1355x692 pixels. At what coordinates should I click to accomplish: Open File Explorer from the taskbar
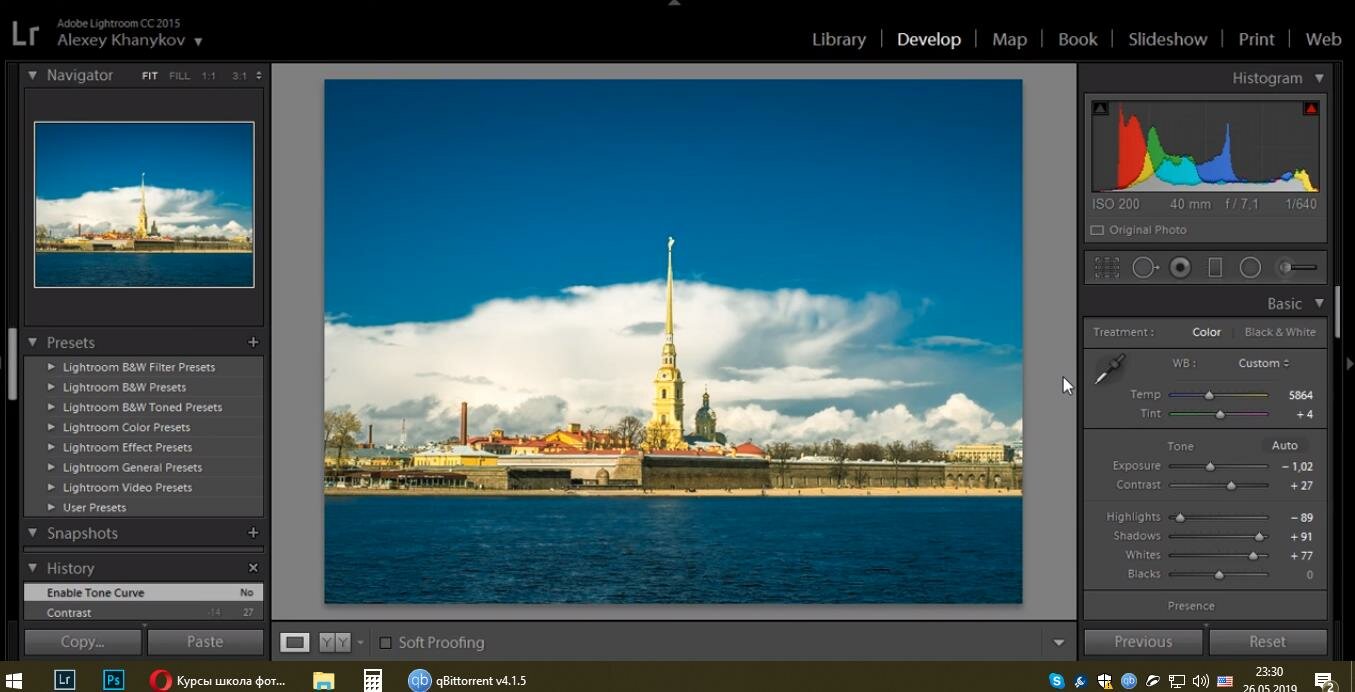(323, 680)
